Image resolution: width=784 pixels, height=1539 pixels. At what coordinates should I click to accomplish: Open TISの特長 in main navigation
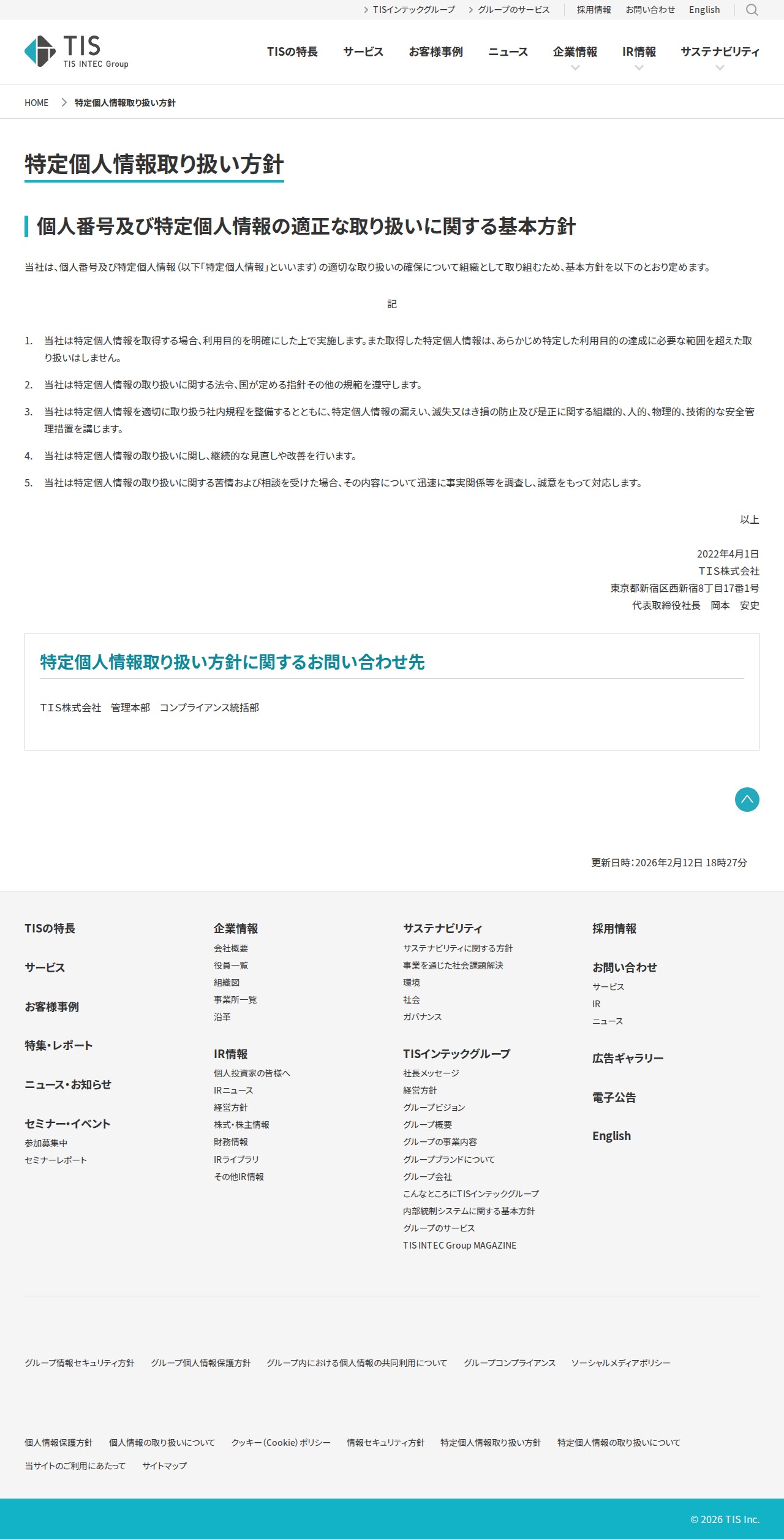(x=292, y=52)
